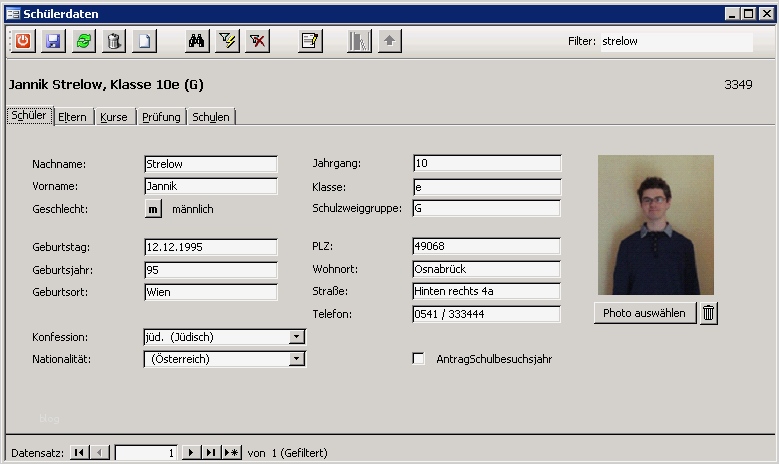Click the heading Jannik Strelow, Klasse 10e (G)
This screenshot has width=779, height=464.
[106, 84]
